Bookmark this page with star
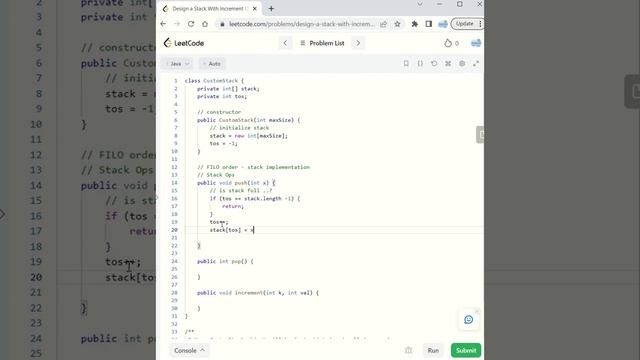The height and width of the screenshot is (360, 640). [x=397, y=24]
